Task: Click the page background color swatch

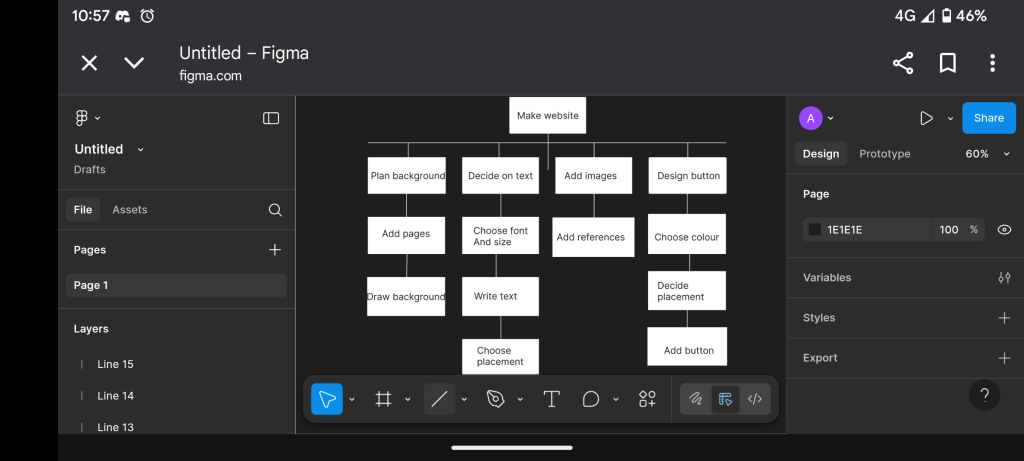Action: (x=815, y=230)
